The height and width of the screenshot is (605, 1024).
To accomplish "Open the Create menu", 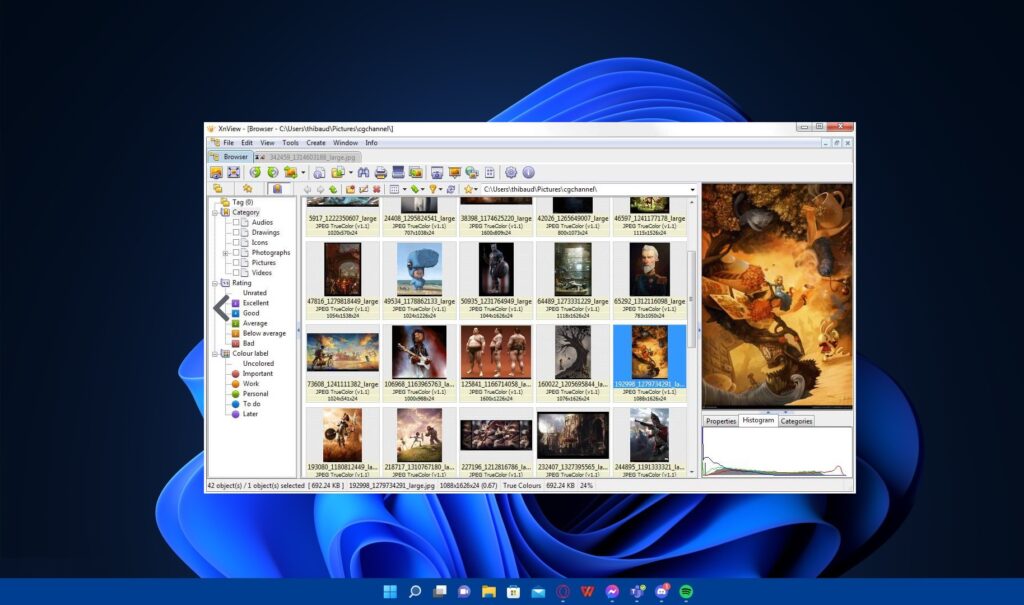I will 315,142.
